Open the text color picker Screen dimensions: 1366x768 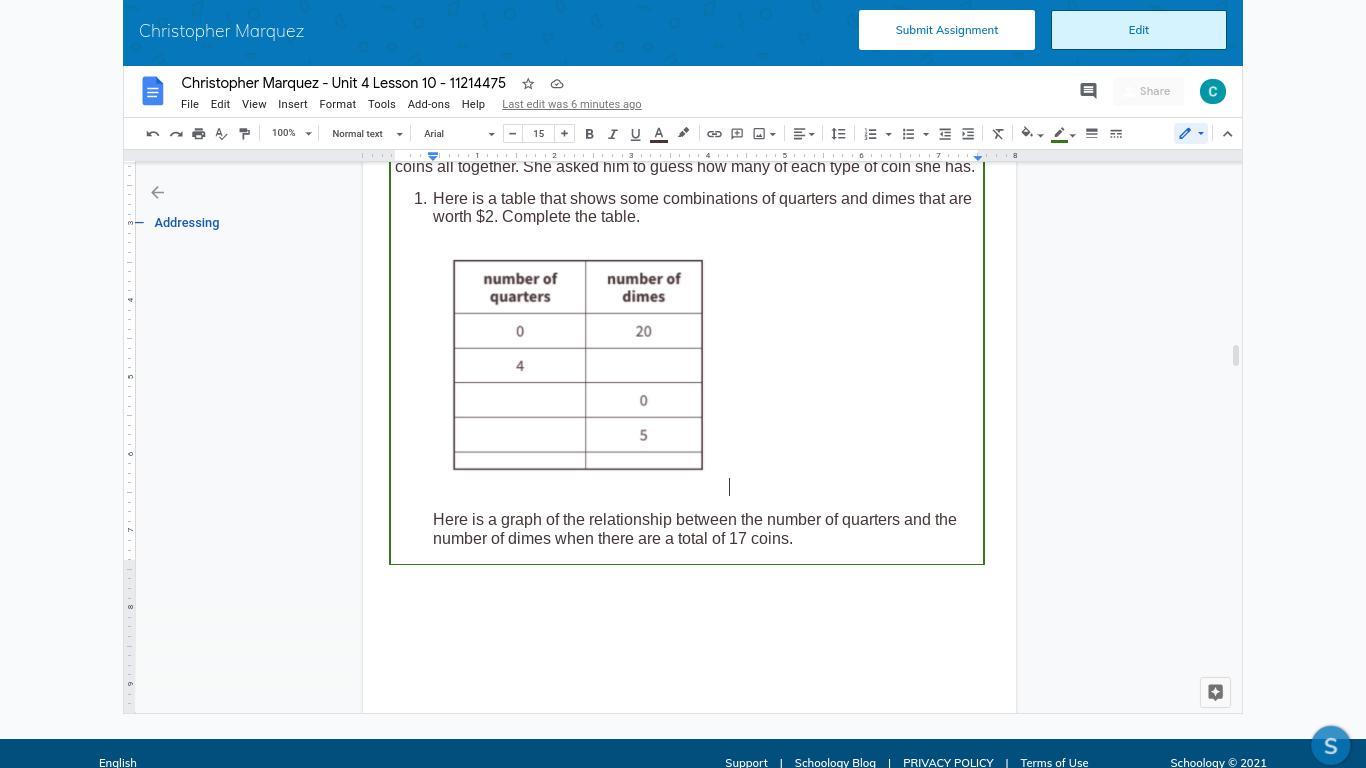pos(659,134)
